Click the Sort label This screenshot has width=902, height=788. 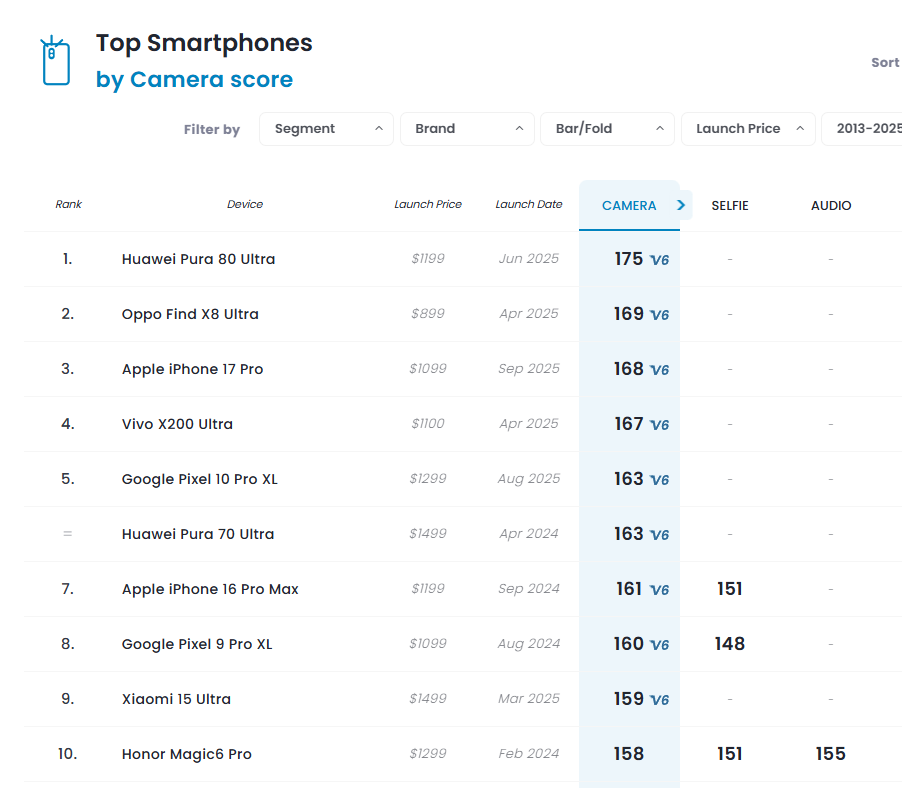[885, 62]
